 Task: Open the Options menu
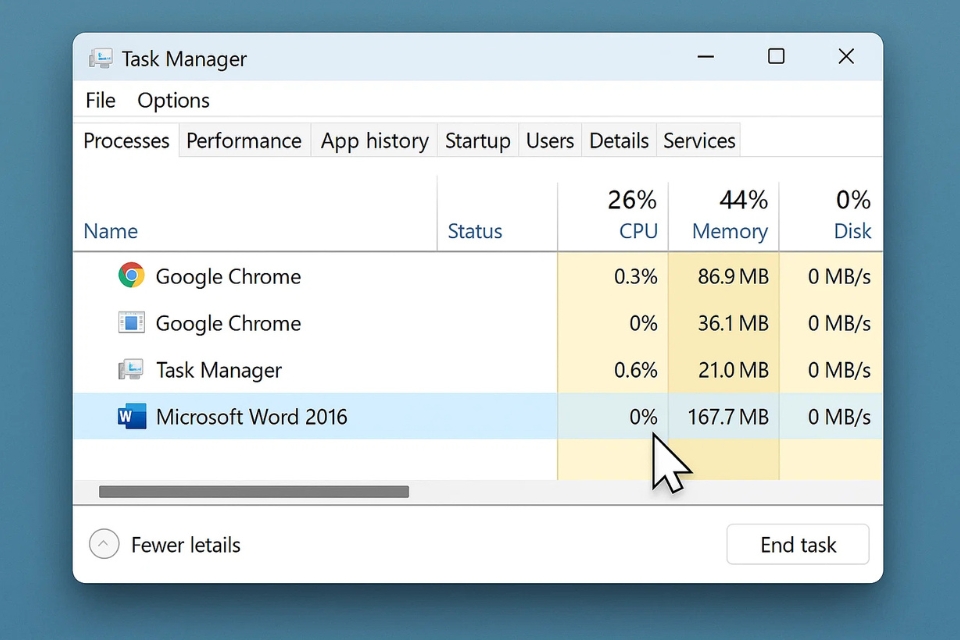[x=173, y=100]
